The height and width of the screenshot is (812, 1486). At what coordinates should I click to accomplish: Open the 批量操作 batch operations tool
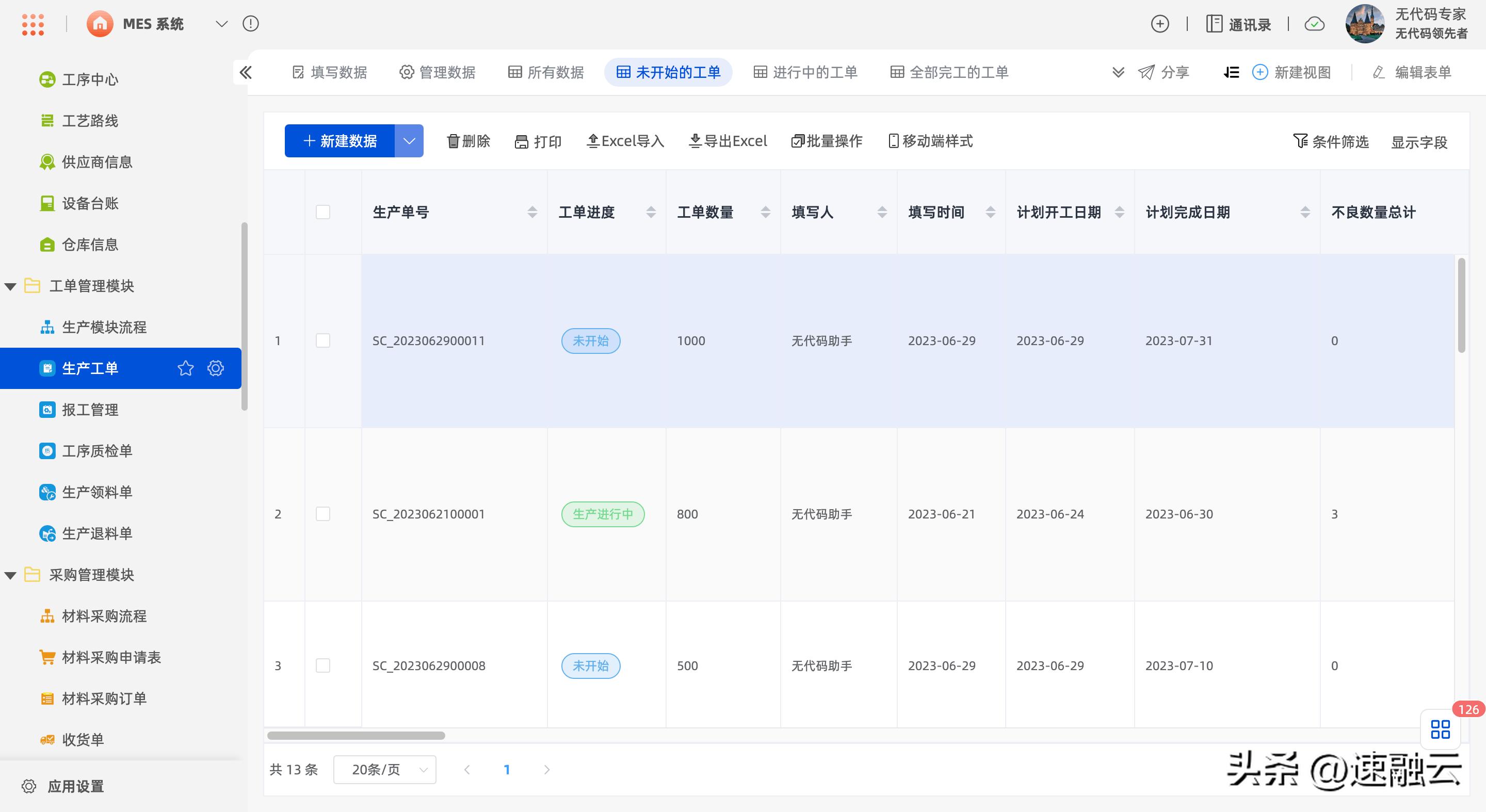(x=826, y=141)
